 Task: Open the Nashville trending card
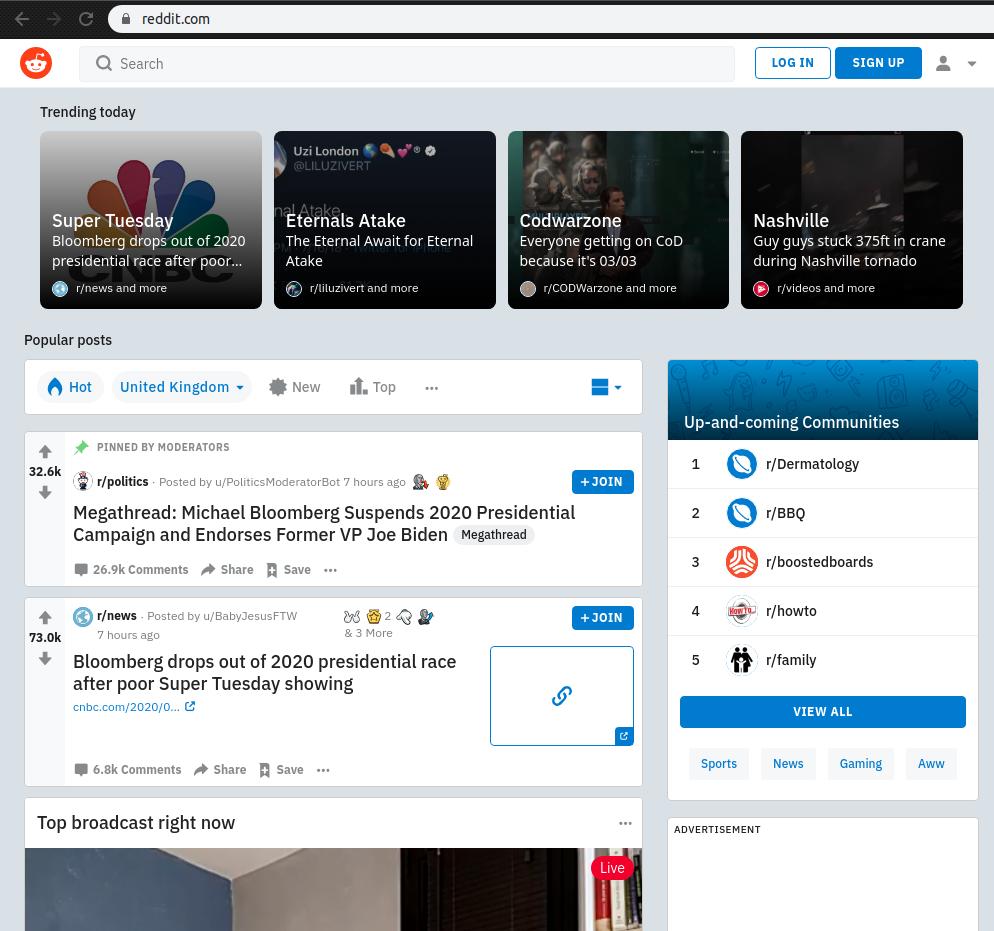[852, 220]
